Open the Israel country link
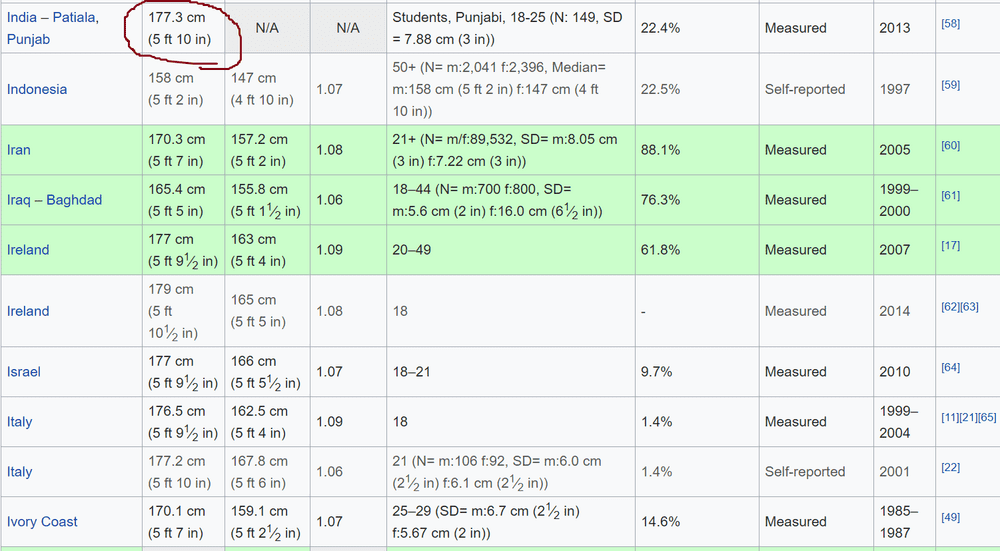The height and width of the screenshot is (551, 1000). pyautogui.click(x=24, y=372)
